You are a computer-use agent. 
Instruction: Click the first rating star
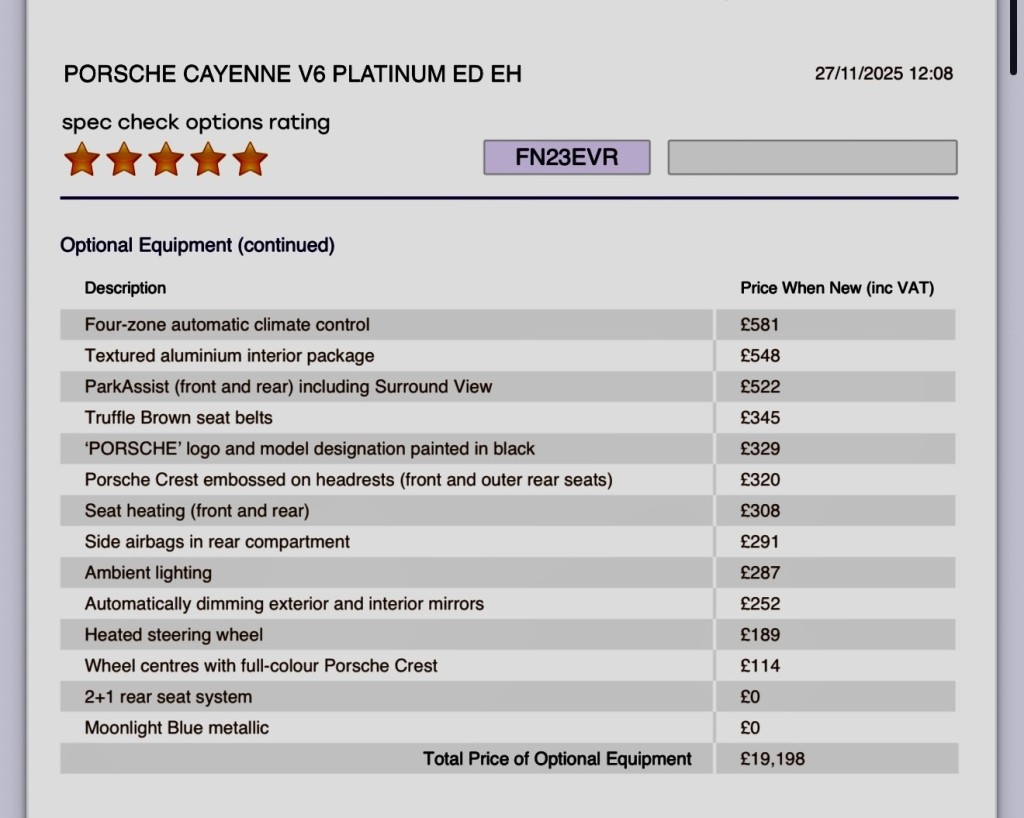pyautogui.click(x=81, y=159)
